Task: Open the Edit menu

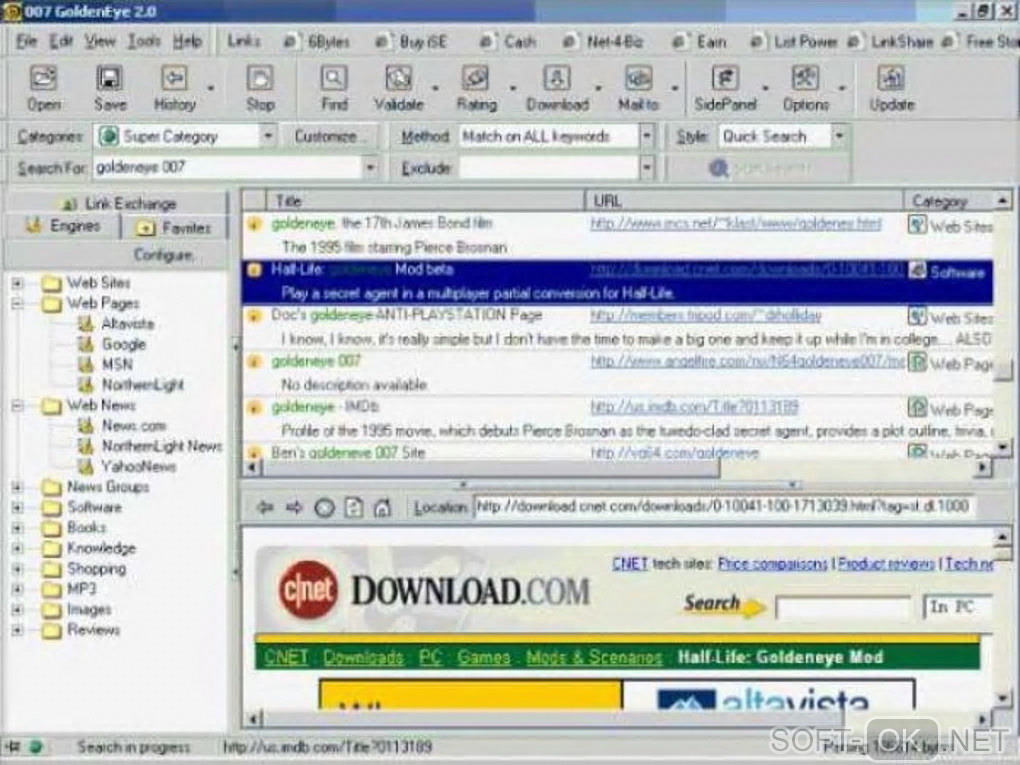Action: click(61, 41)
